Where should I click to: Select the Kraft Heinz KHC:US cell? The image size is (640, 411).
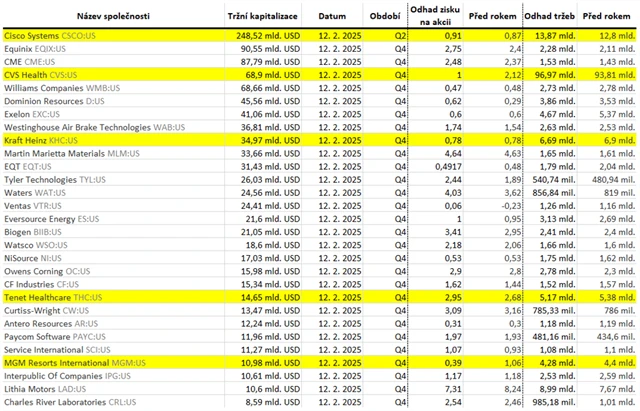41,140
